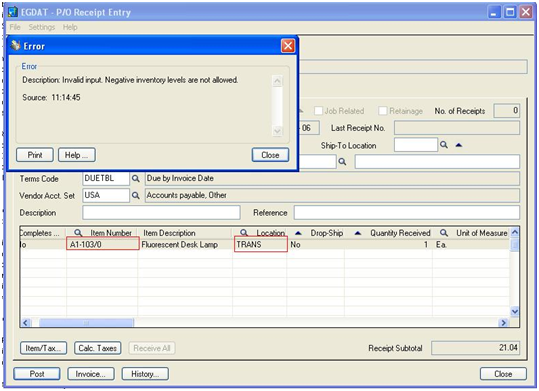The height and width of the screenshot is (391, 539).
Task: Click the grid scroll left arrow
Action: pos(25,323)
